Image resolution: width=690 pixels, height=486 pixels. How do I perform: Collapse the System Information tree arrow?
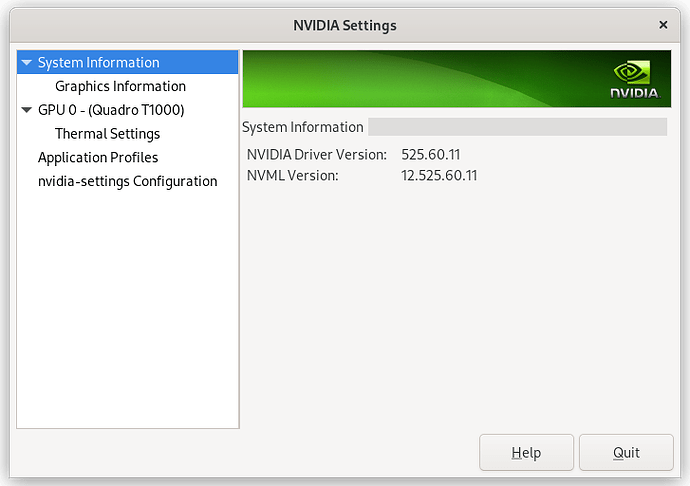tap(27, 63)
